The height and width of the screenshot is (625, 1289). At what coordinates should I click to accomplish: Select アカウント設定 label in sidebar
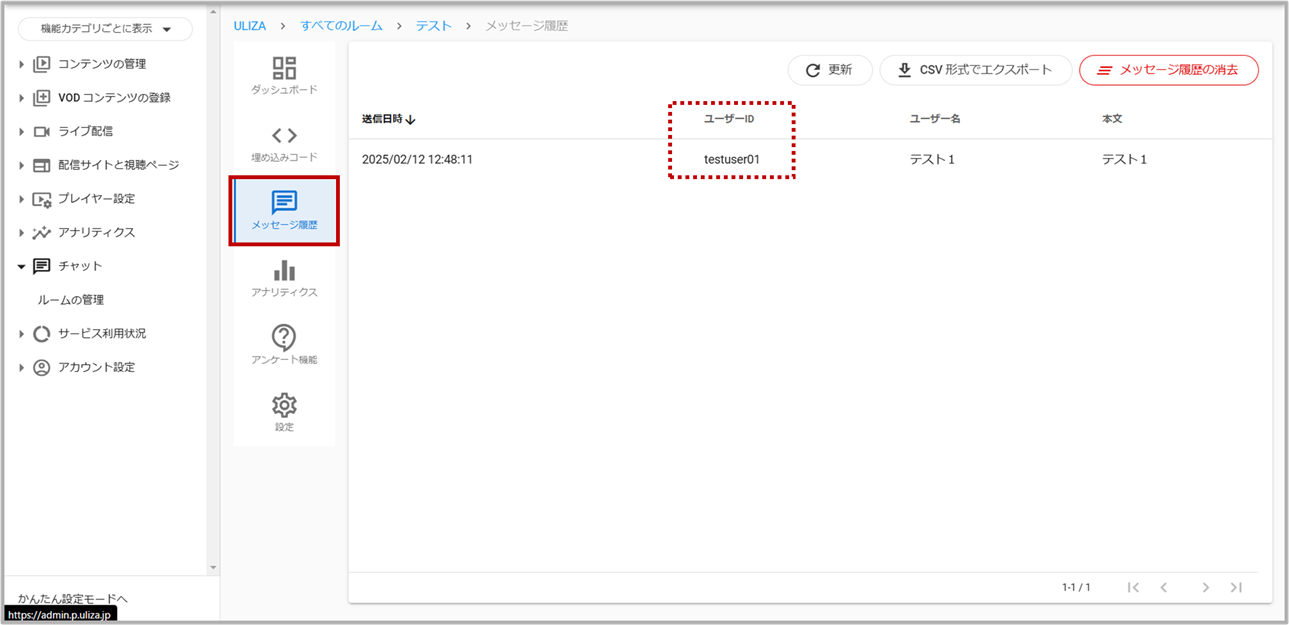click(x=96, y=367)
